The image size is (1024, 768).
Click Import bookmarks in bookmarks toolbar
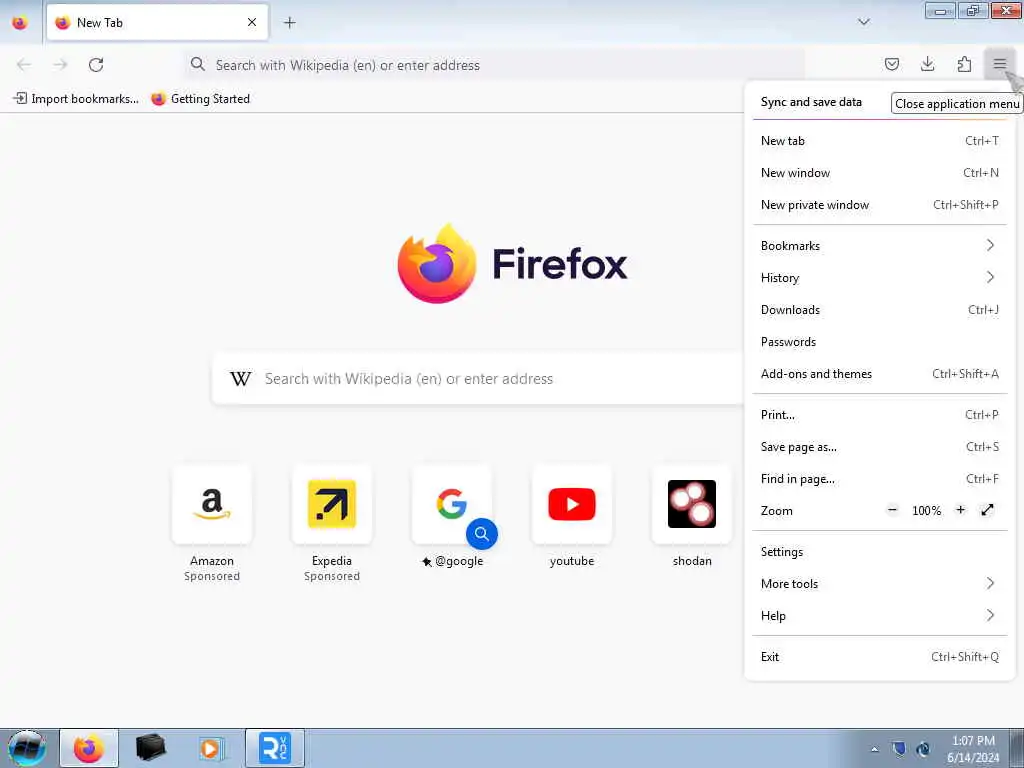76,99
